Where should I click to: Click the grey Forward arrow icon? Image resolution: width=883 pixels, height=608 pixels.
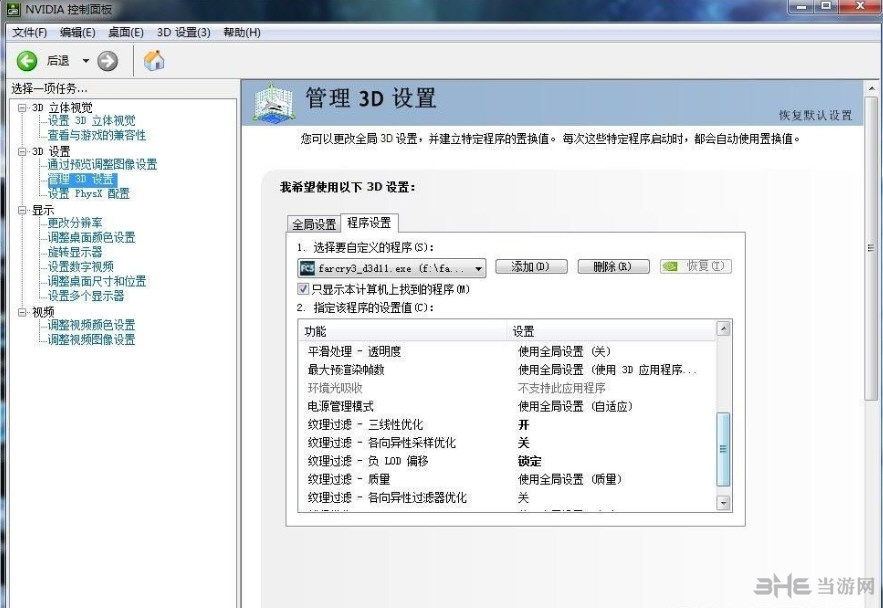[x=108, y=61]
